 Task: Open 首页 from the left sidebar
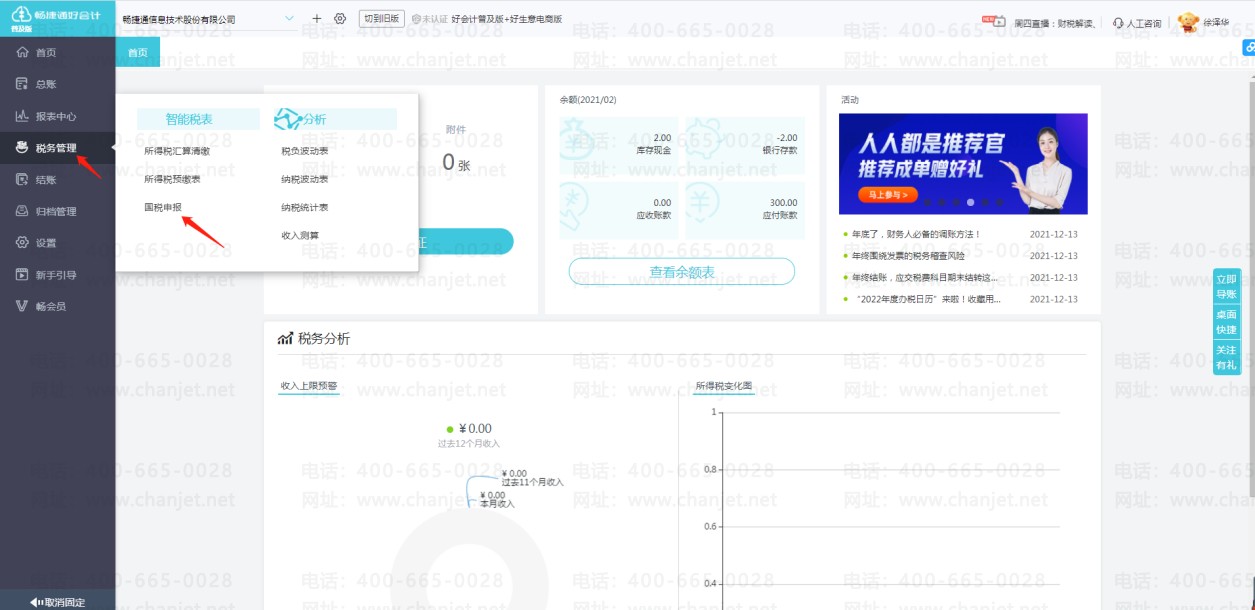point(45,52)
